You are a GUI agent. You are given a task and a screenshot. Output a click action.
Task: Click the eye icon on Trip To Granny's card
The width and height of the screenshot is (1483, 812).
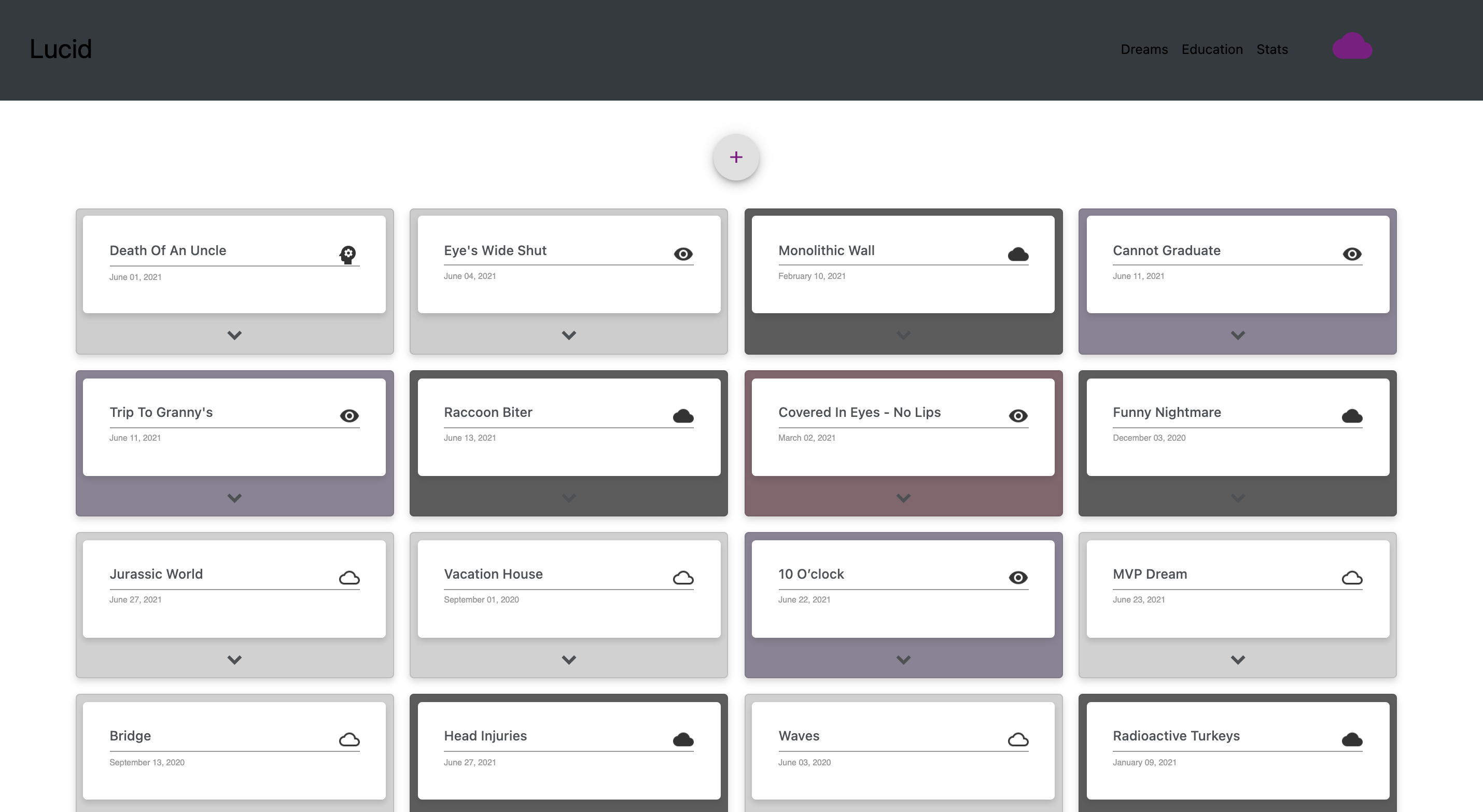(349, 416)
